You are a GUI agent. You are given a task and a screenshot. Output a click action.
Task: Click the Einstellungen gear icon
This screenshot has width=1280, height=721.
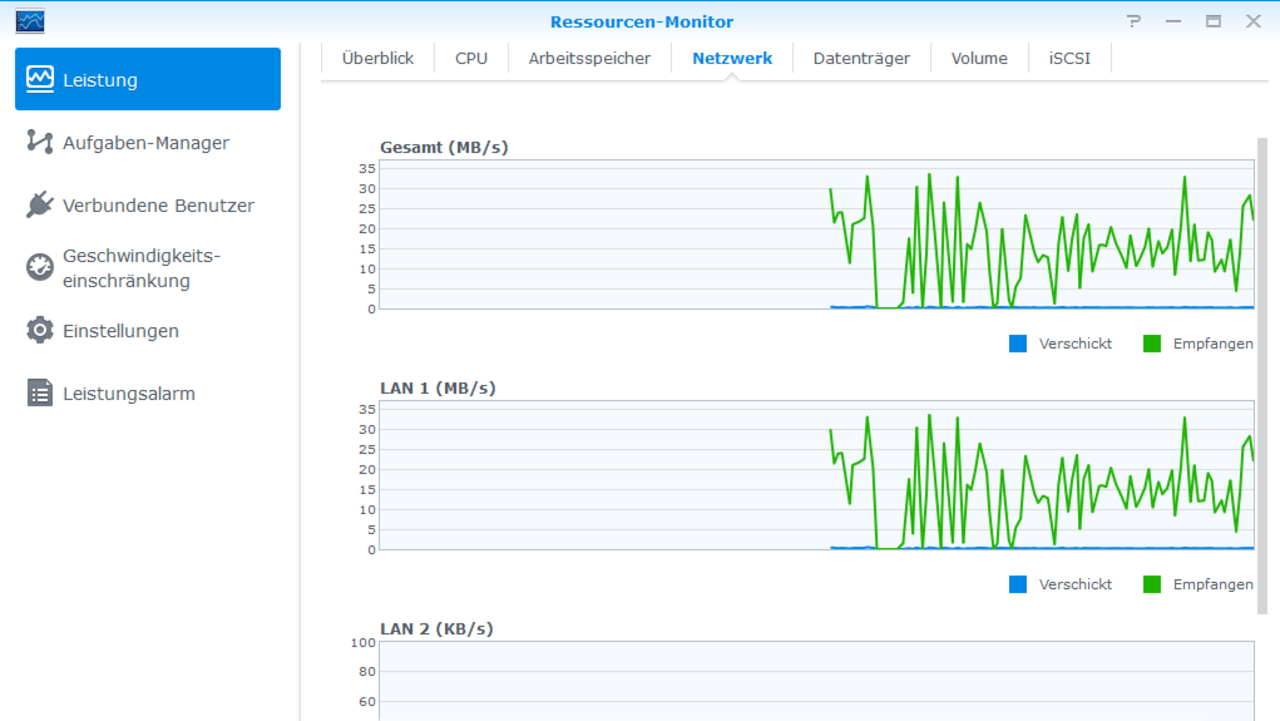pyautogui.click(x=40, y=330)
